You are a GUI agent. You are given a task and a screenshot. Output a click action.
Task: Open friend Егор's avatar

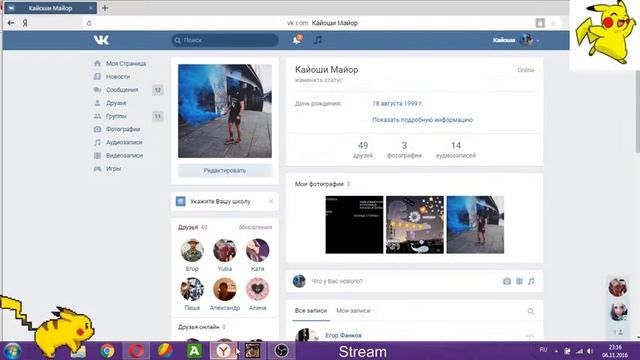pos(192,250)
